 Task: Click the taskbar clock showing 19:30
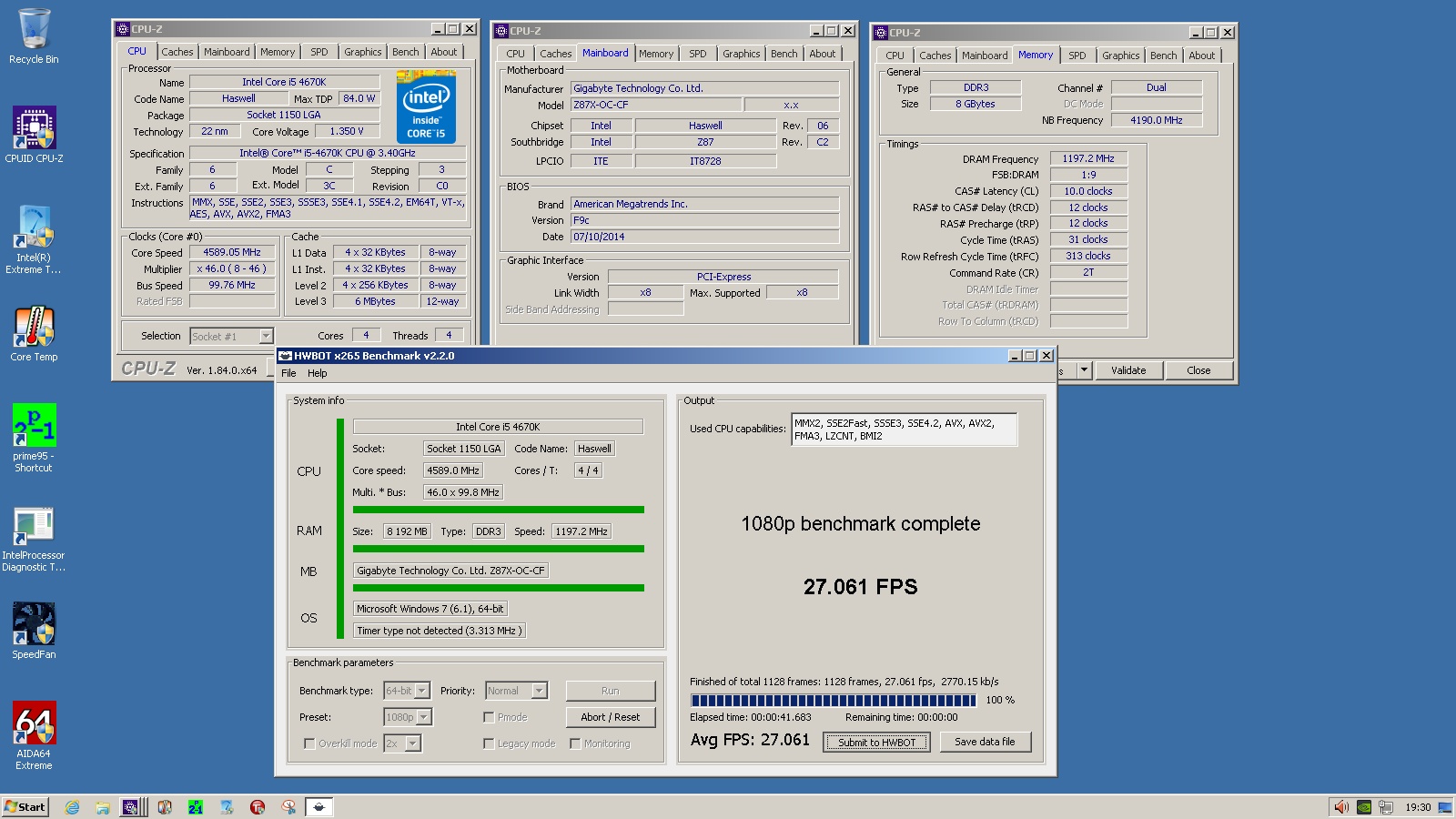tap(1418, 807)
